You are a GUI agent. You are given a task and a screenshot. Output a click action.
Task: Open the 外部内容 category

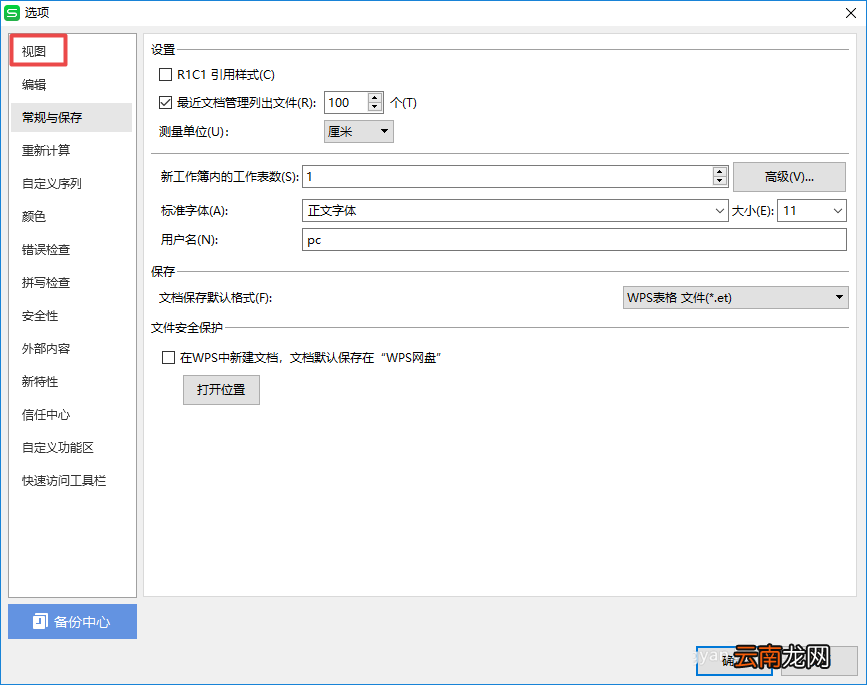tap(46, 348)
